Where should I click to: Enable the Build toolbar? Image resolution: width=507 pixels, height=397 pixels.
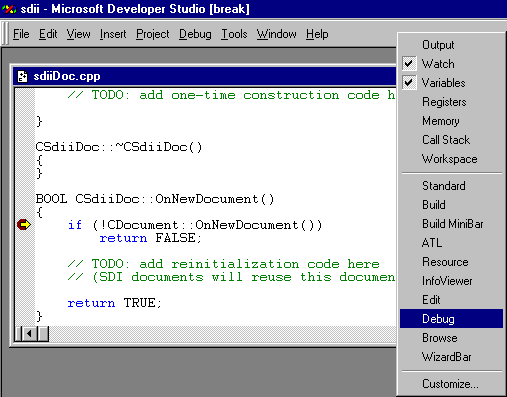451,205
